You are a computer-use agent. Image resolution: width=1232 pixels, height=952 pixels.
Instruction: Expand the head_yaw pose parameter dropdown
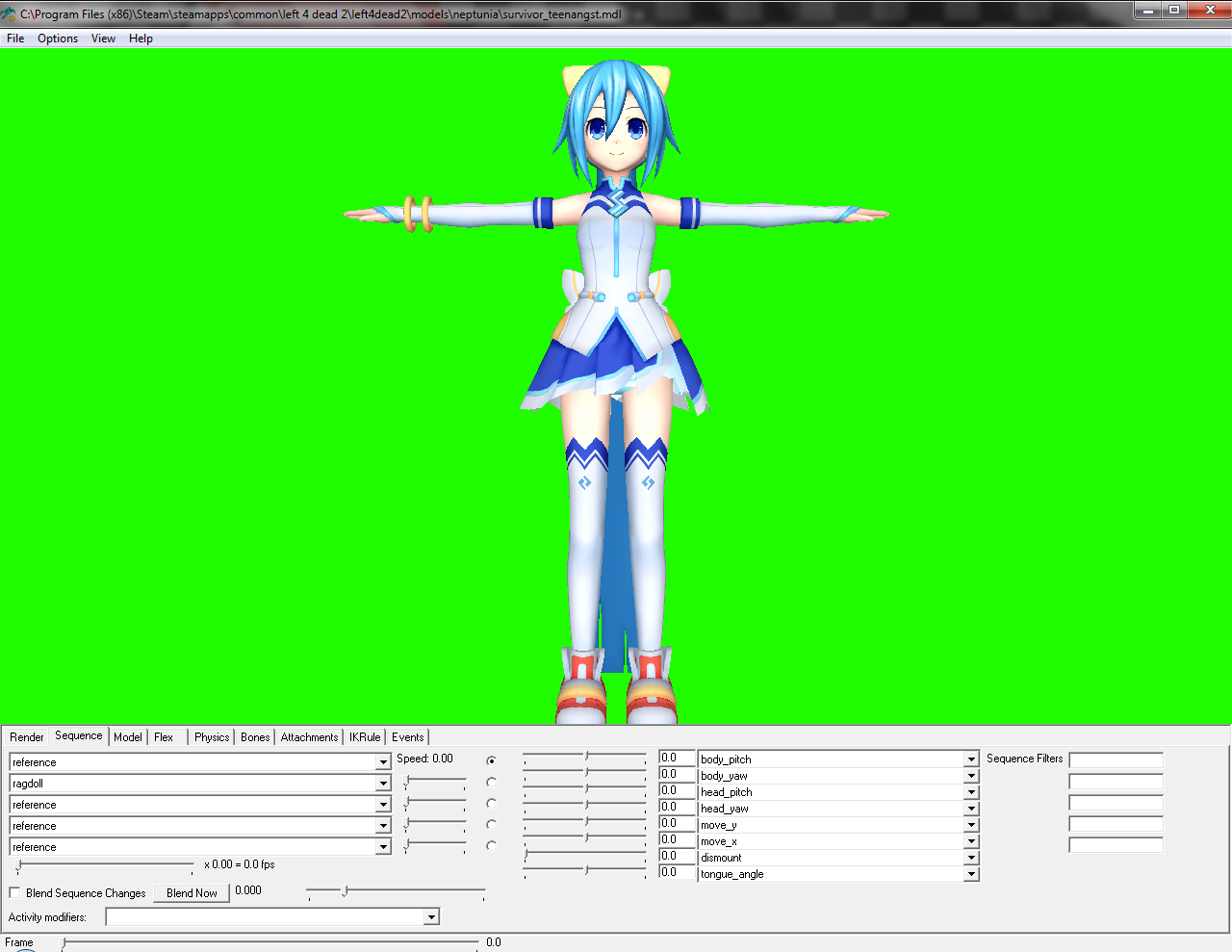(x=971, y=809)
